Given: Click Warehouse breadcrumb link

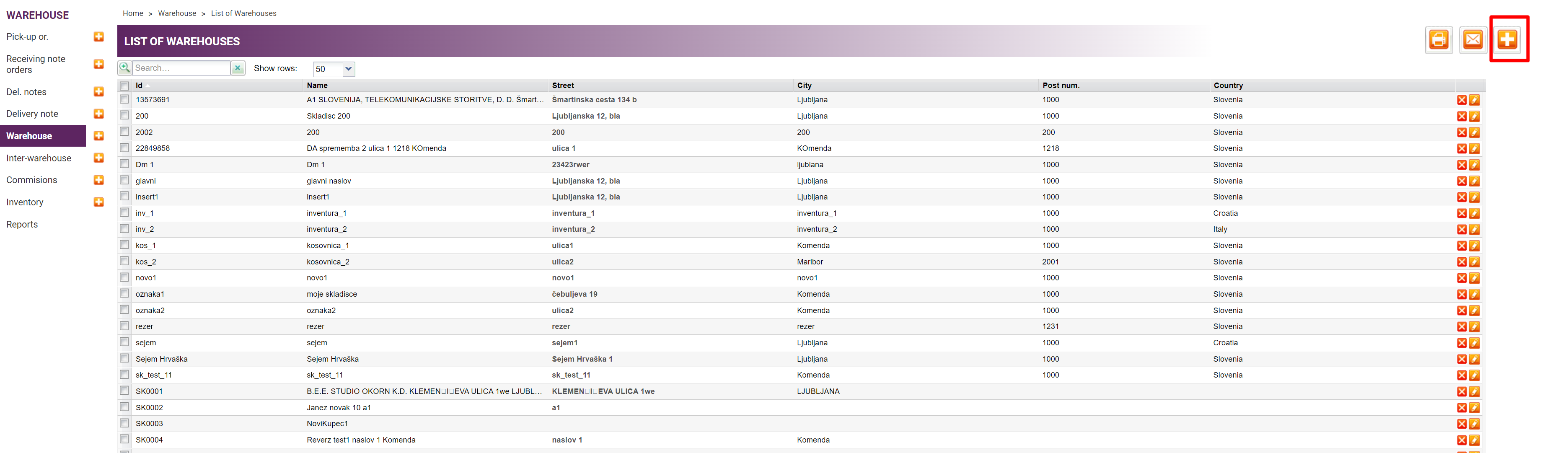Looking at the screenshot, I should (177, 13).
